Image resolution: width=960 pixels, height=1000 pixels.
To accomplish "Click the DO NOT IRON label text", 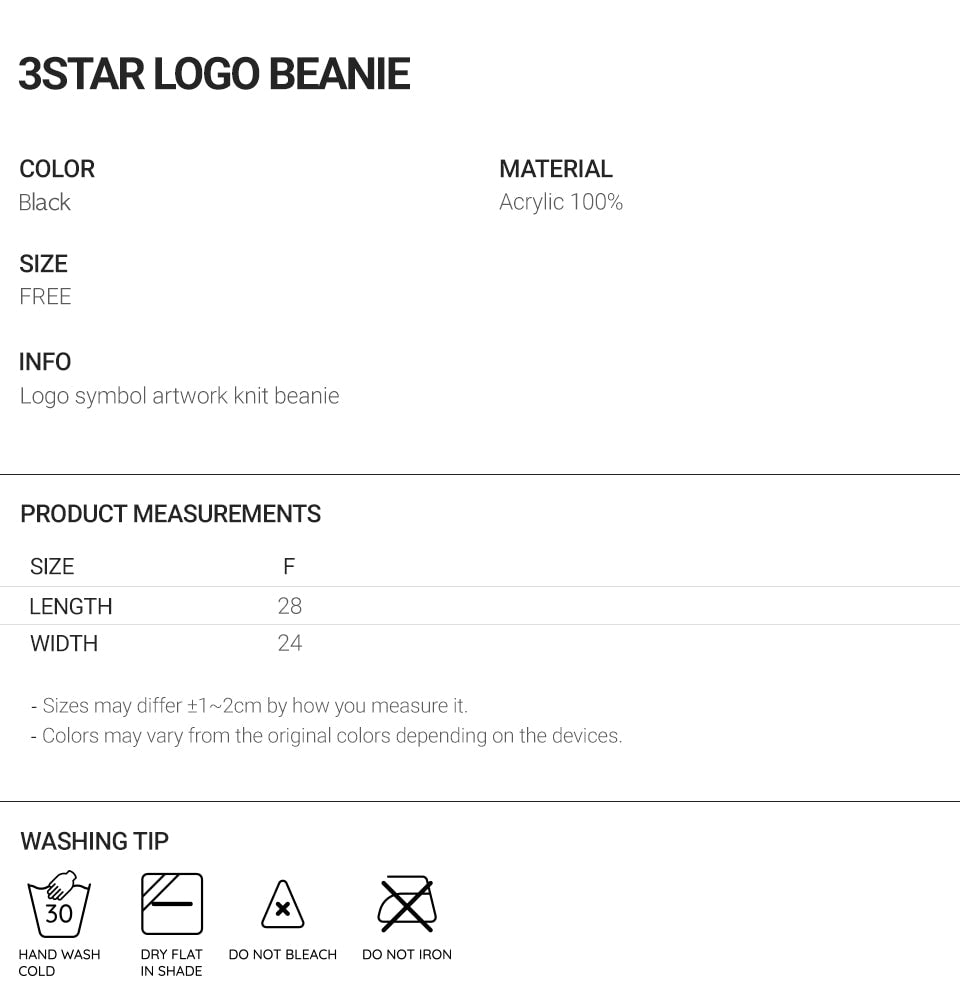I will tap(407, 955).
